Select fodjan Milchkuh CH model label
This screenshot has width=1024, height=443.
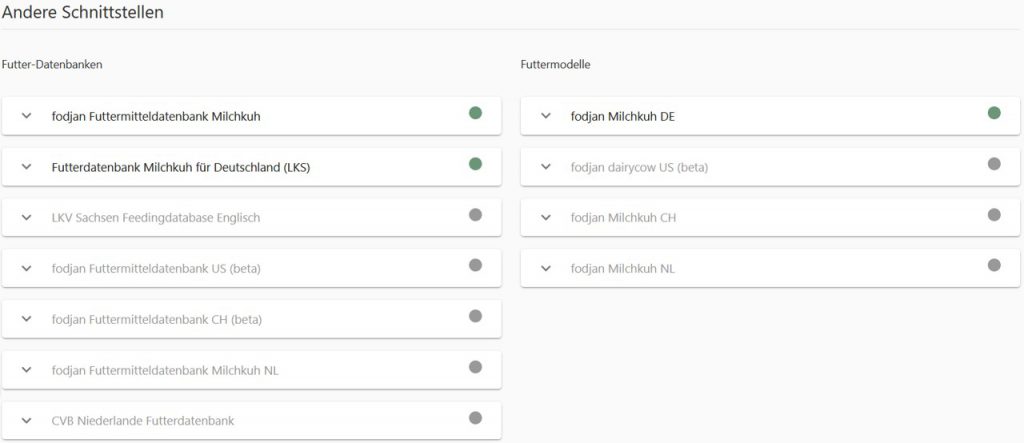623,218
